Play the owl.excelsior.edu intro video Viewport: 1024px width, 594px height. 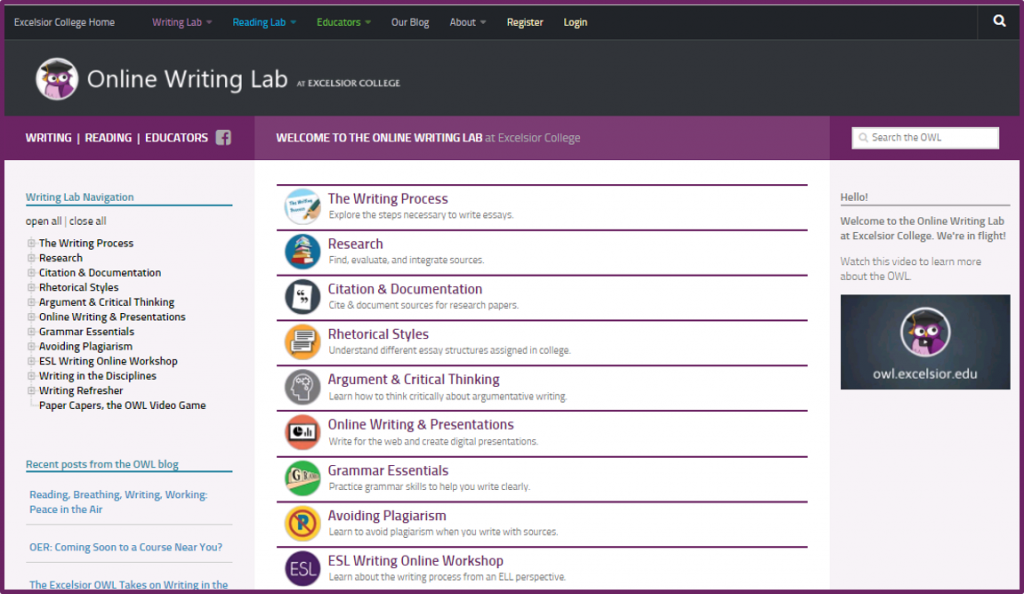(x=925, y=342)
